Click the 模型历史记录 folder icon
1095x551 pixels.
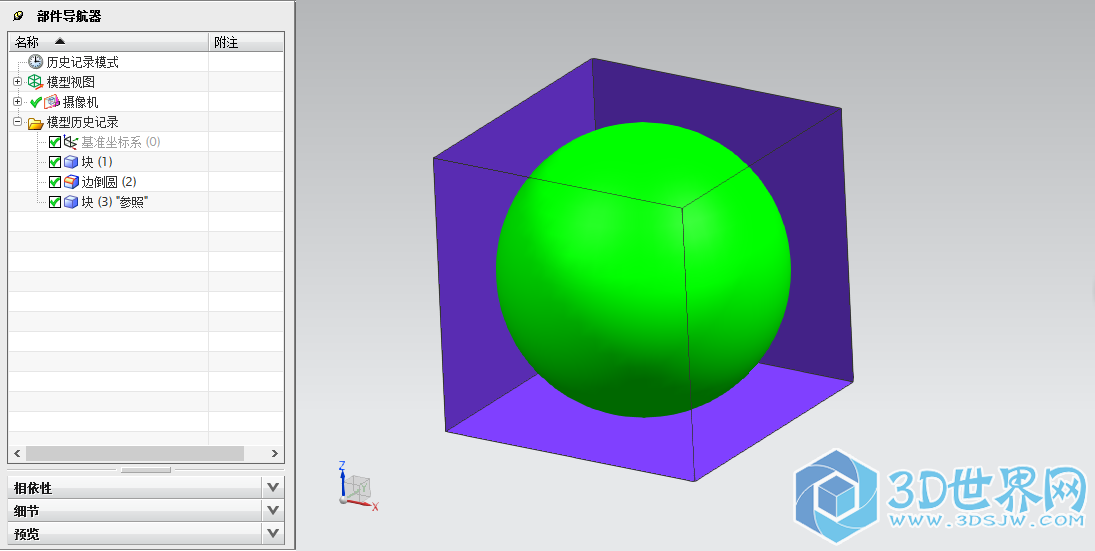[35, 123]
